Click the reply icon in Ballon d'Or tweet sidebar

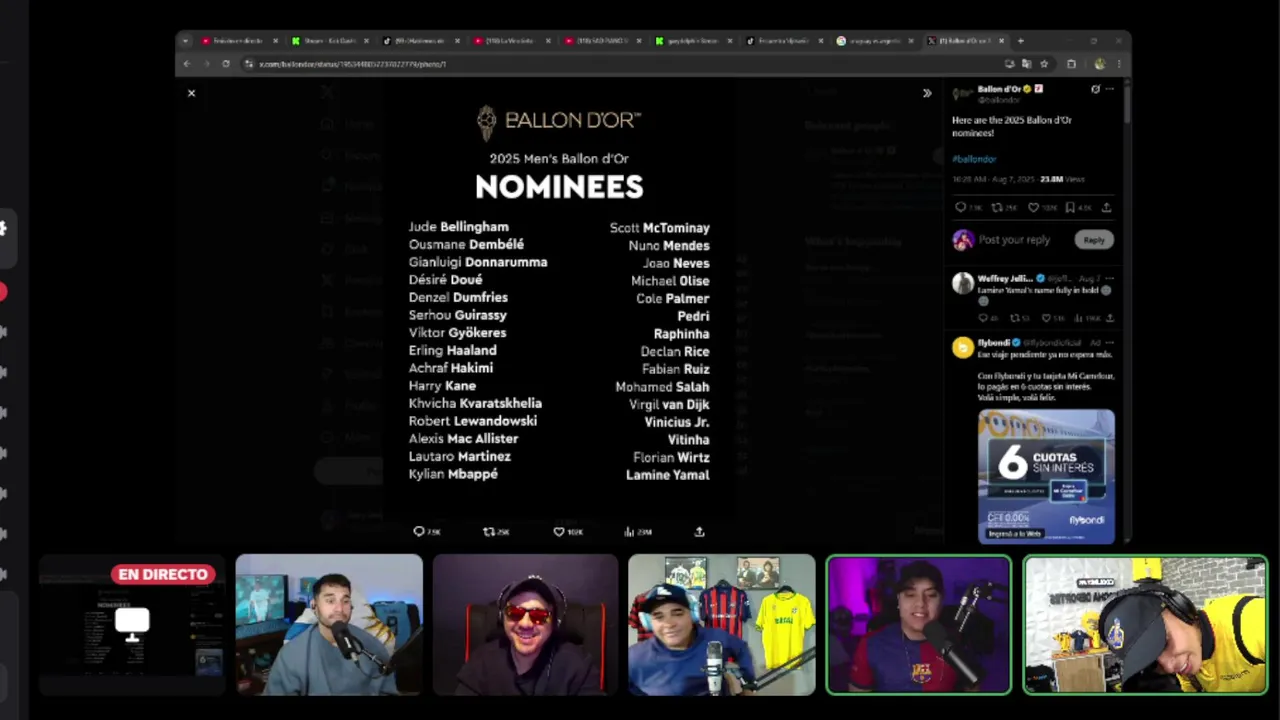coord(960,208)
